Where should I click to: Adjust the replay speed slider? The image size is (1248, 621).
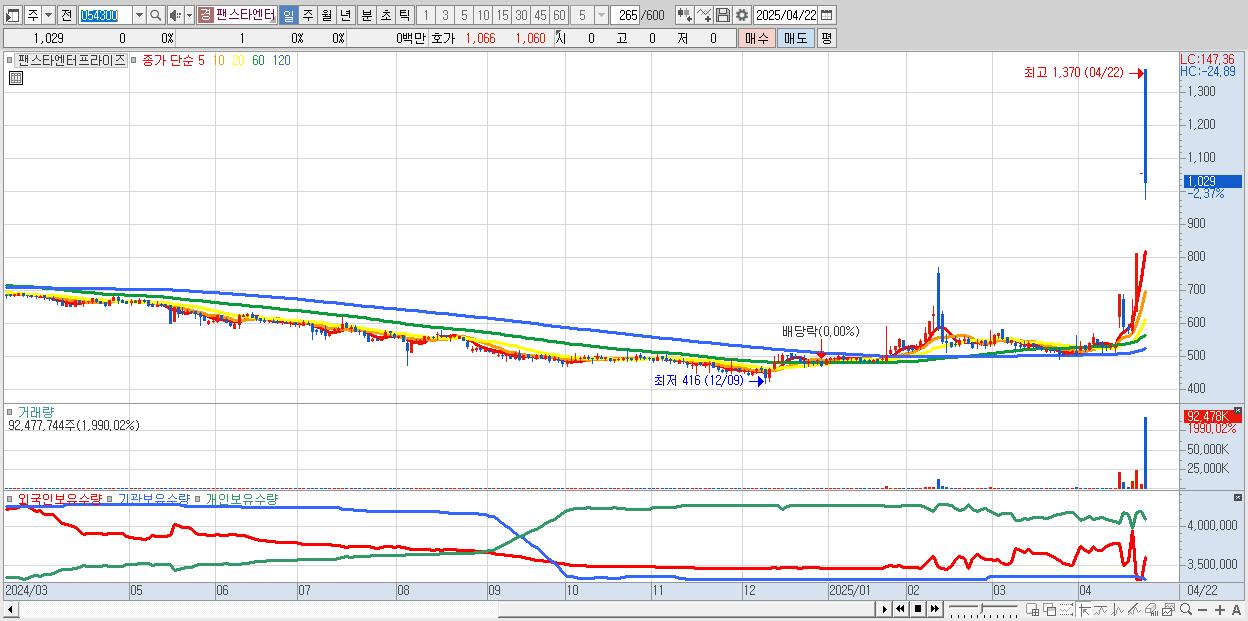coord(983,609)
